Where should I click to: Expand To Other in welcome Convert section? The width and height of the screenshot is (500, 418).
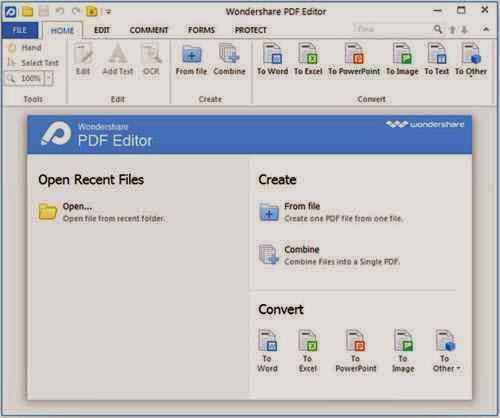(x=446, y=351)
